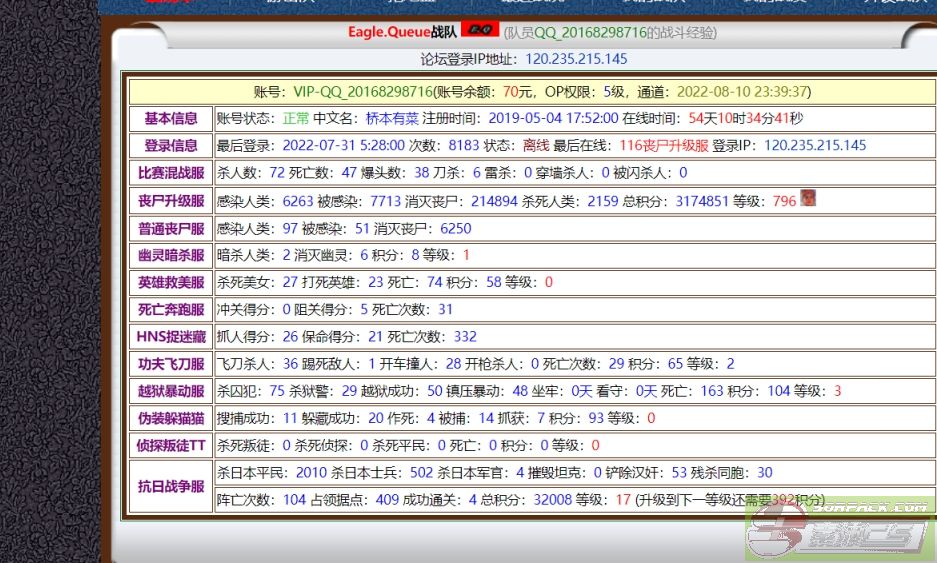The height and width of the screenshot is (563, 937).
Task: Click the 普通丧尸服 row label
Action: [171, 228]
